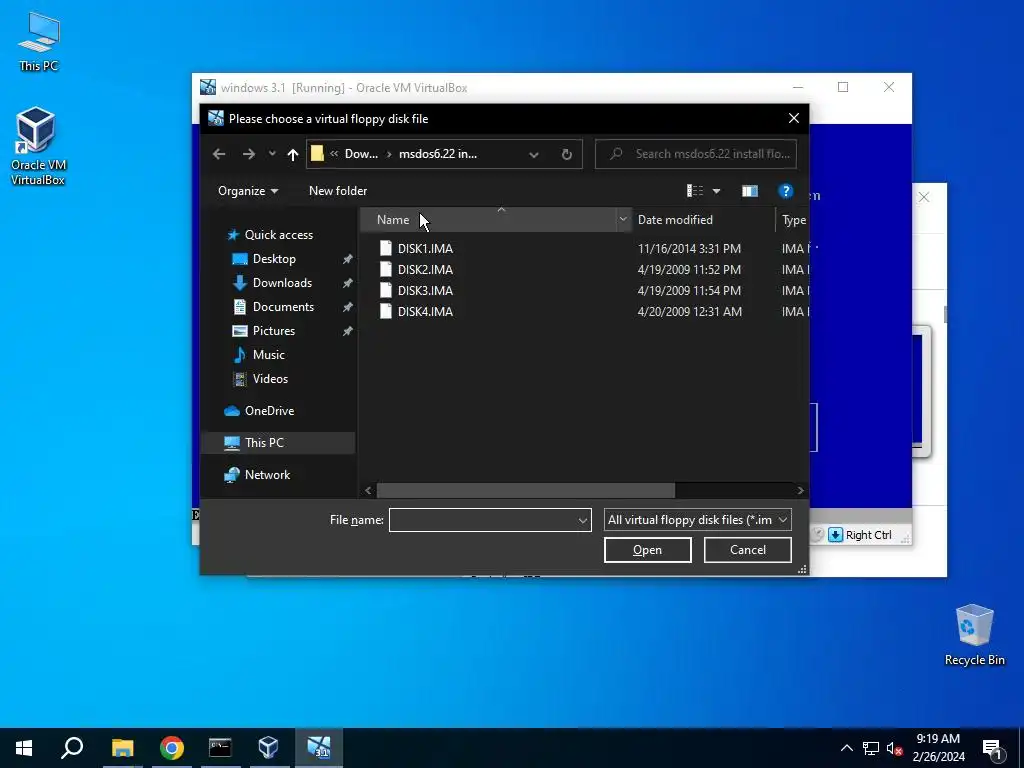The width and height of the screenshot is (1024, 768).
Task: Select the DISK4.IMA file icon
Action: (x=386, y=312)
